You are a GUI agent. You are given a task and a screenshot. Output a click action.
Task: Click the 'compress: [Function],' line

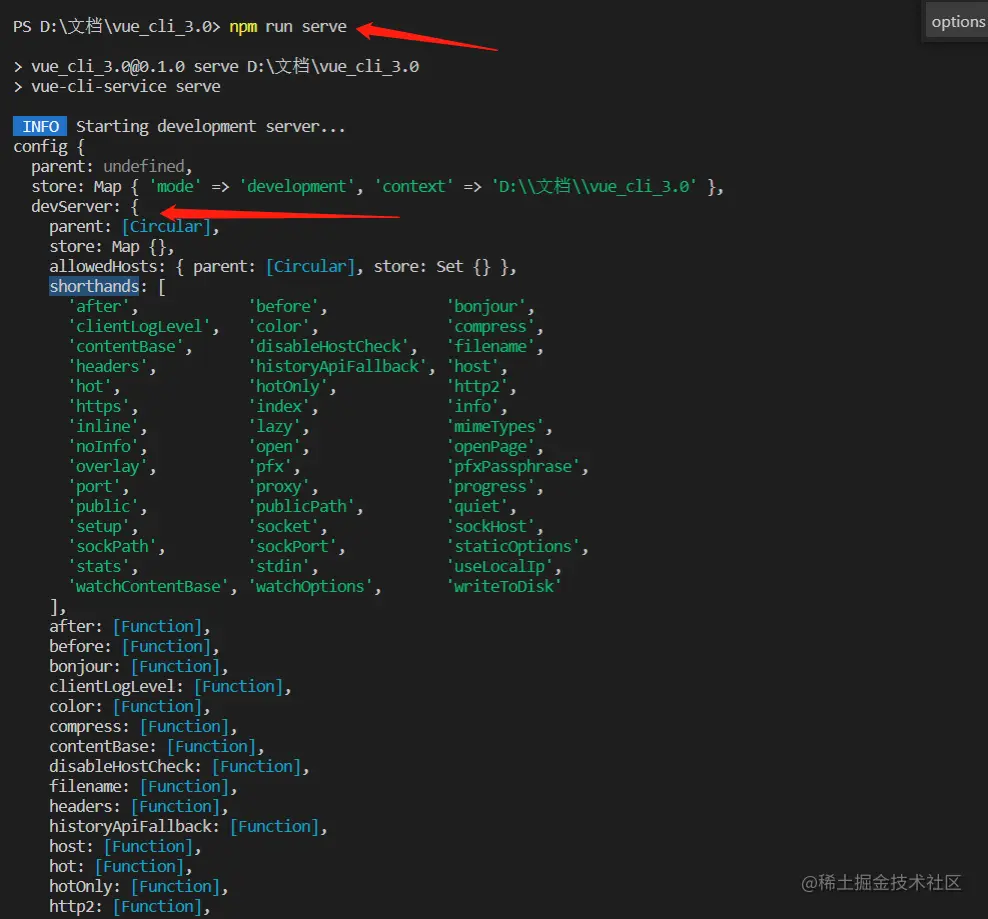coord(143,726)
